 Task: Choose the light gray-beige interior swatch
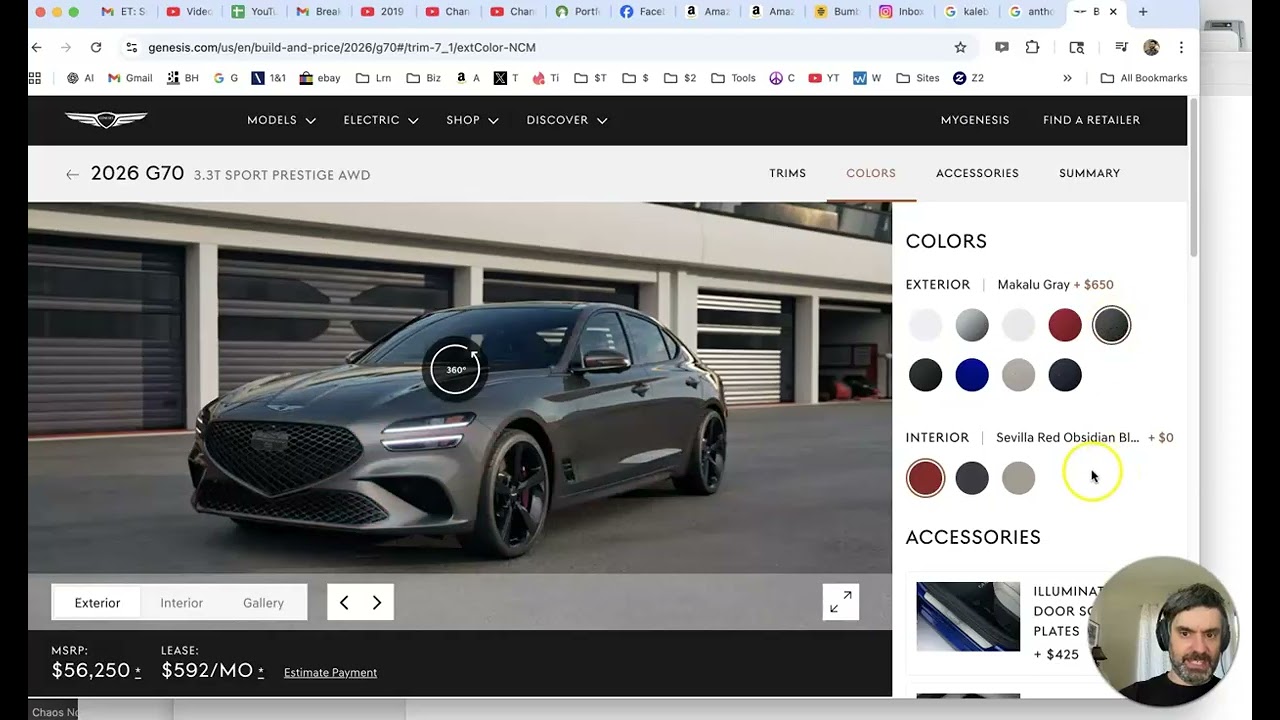point(1018,478)
